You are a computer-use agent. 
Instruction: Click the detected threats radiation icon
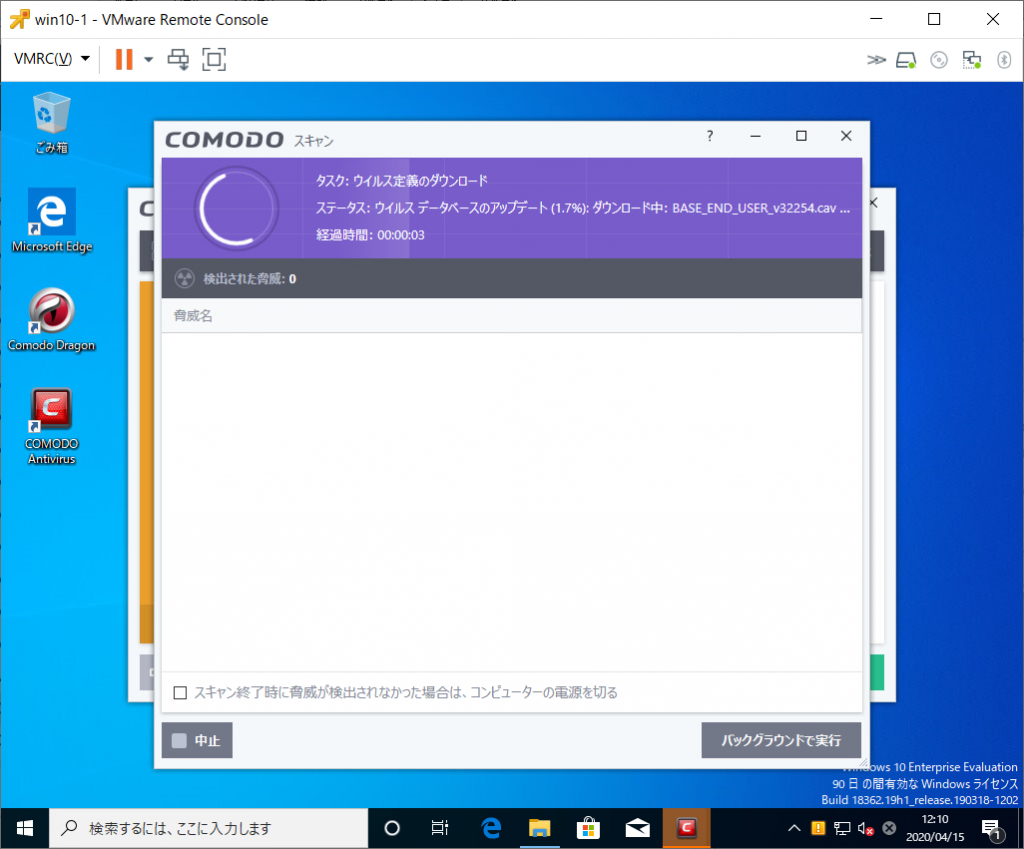(x=185, y=279)
